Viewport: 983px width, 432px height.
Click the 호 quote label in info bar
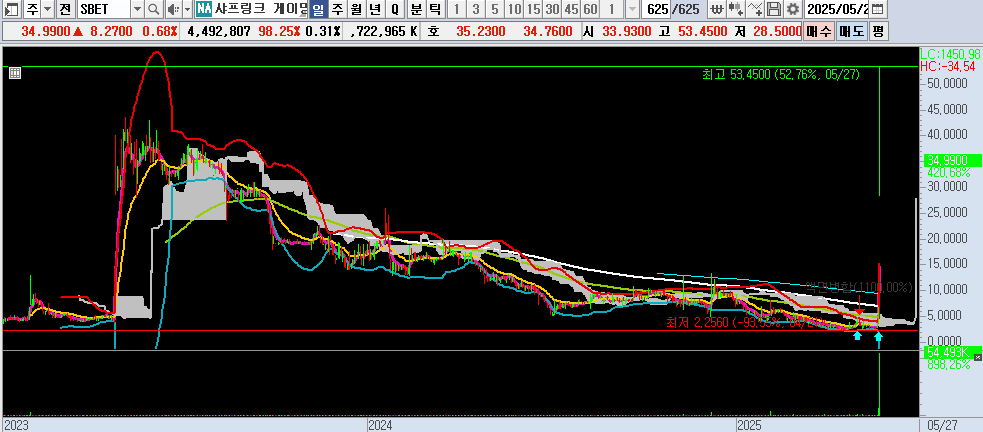tap(433, 31)
